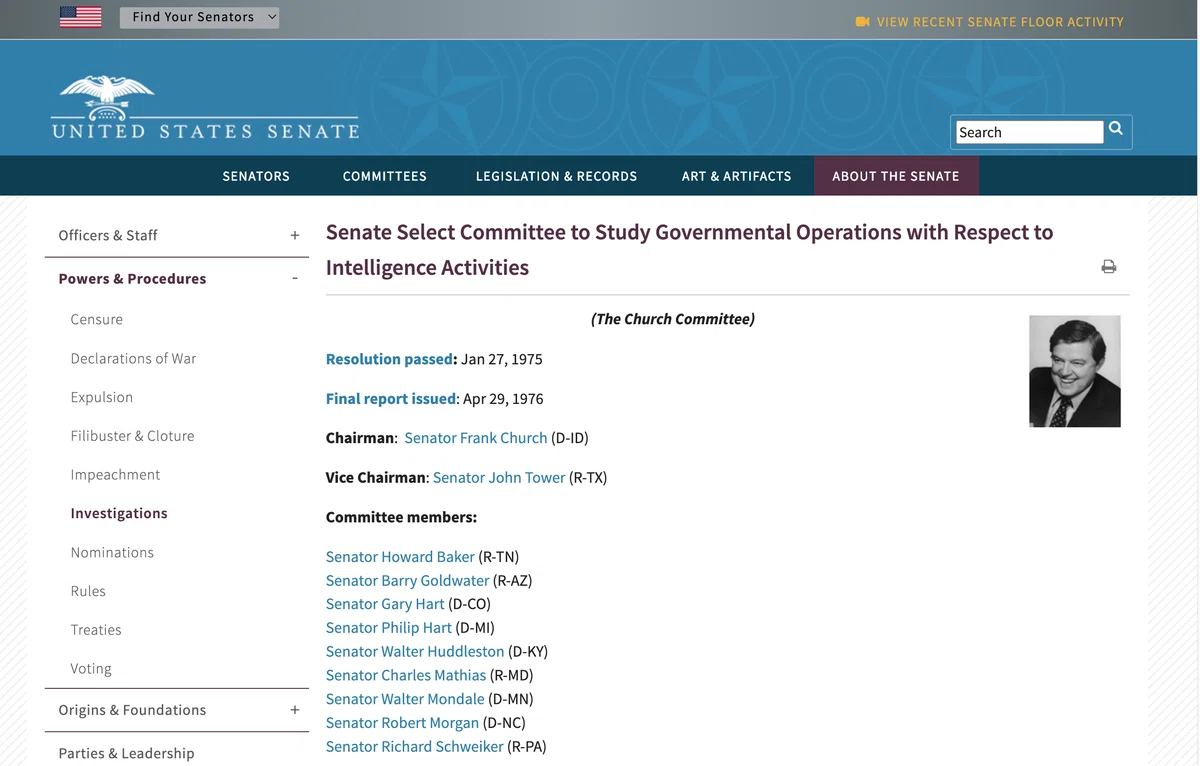Click the United States Senate eagle logo
This screenshot has width=1200, height=766.
point(205,108)
